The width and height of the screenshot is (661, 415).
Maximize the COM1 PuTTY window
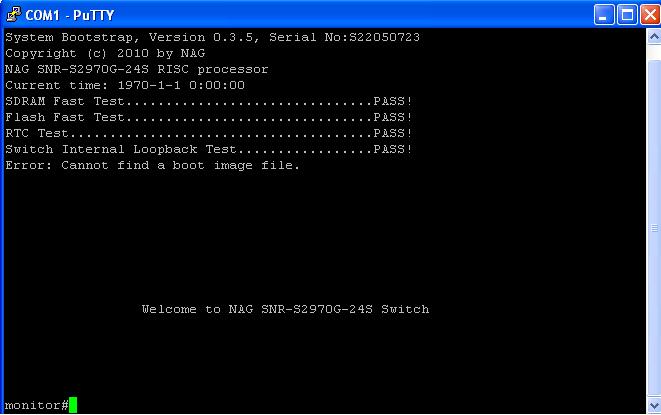tap(627, 15)
